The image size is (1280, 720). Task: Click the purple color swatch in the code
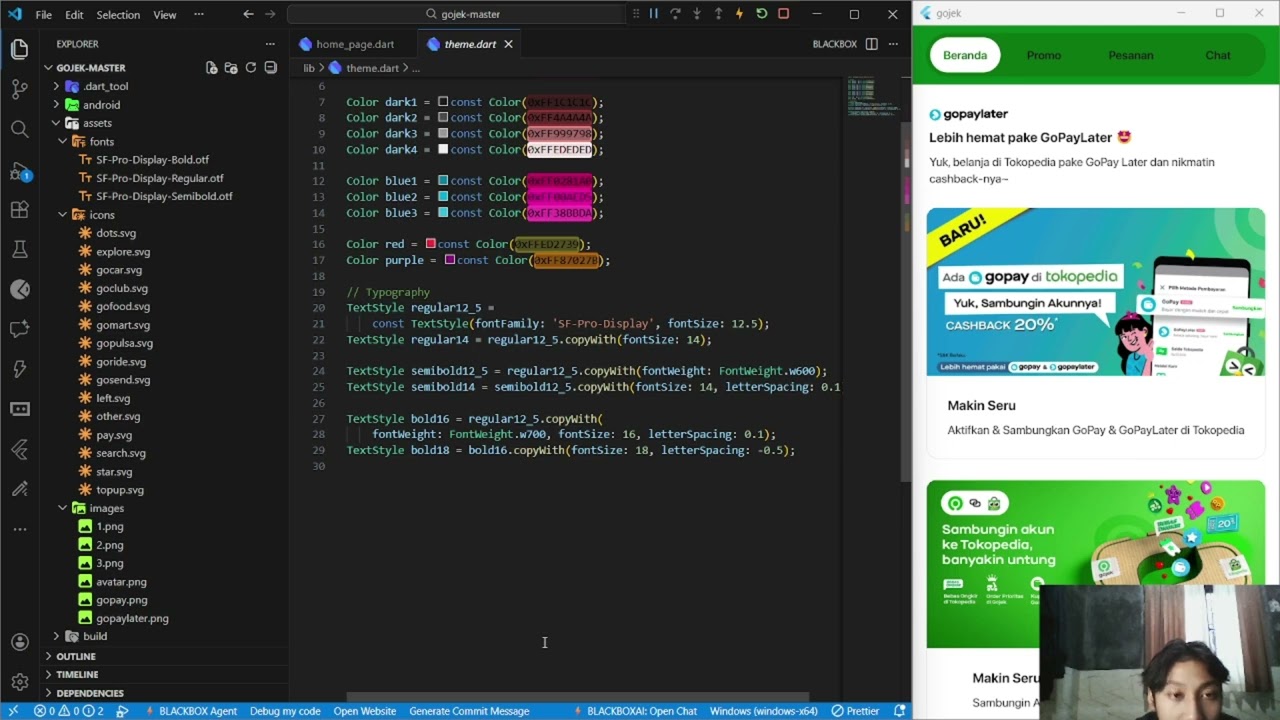[450, 260]
